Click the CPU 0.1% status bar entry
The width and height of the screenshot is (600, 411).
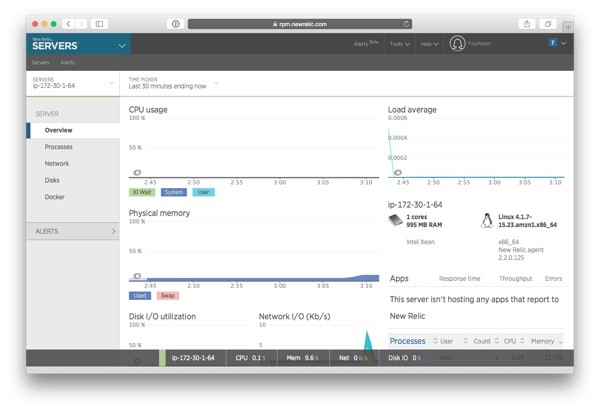point(251,358)
